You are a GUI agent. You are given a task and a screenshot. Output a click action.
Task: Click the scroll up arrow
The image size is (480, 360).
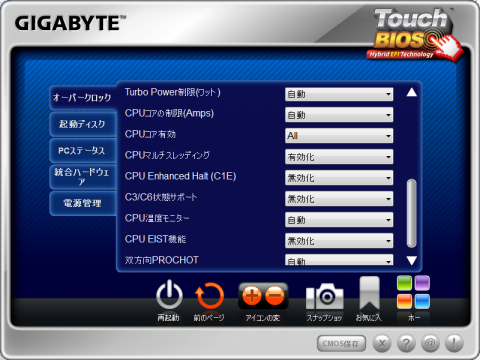click(x=412, y=92)
